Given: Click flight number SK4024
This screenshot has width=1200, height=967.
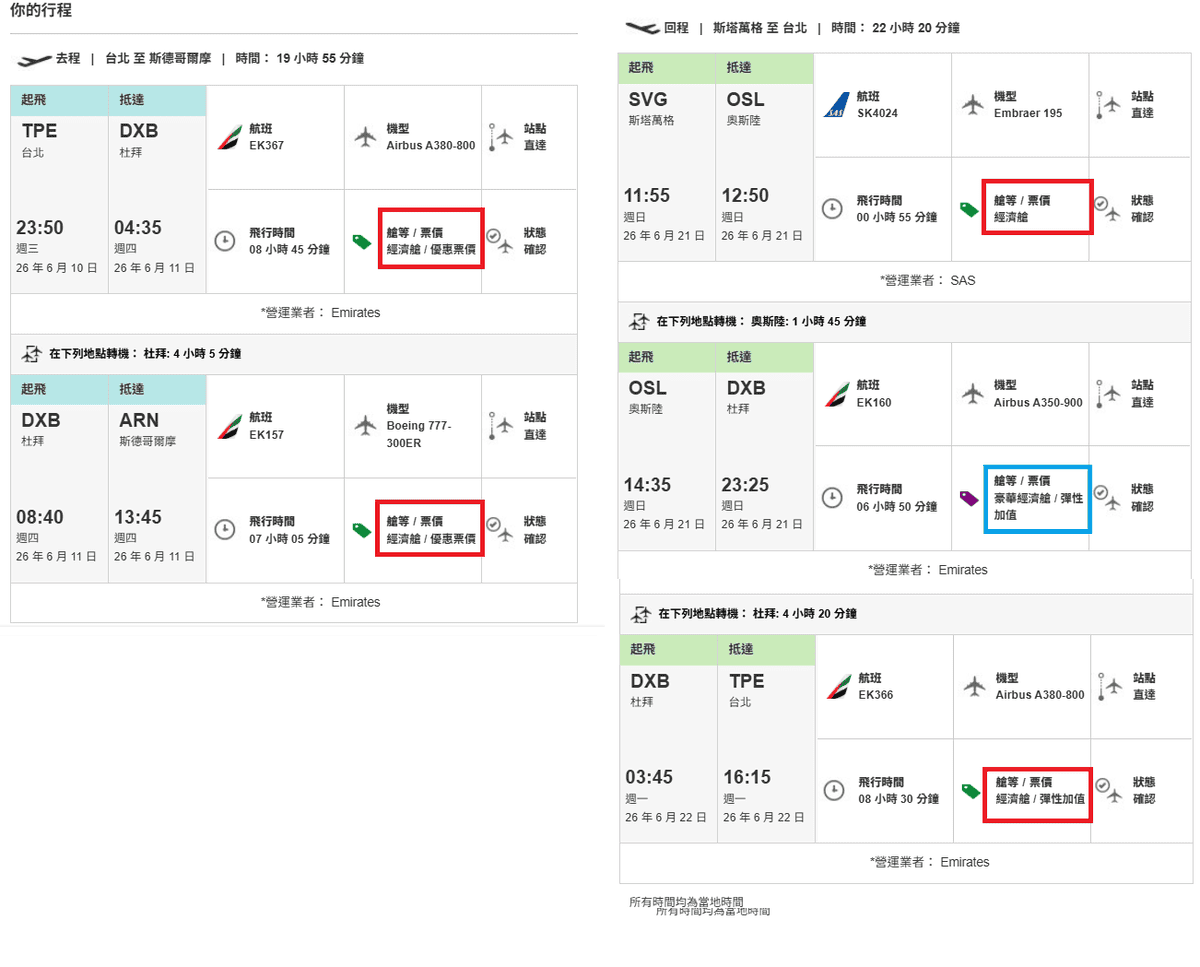Looking at the screenshot, I should click(x=877, y=114).
